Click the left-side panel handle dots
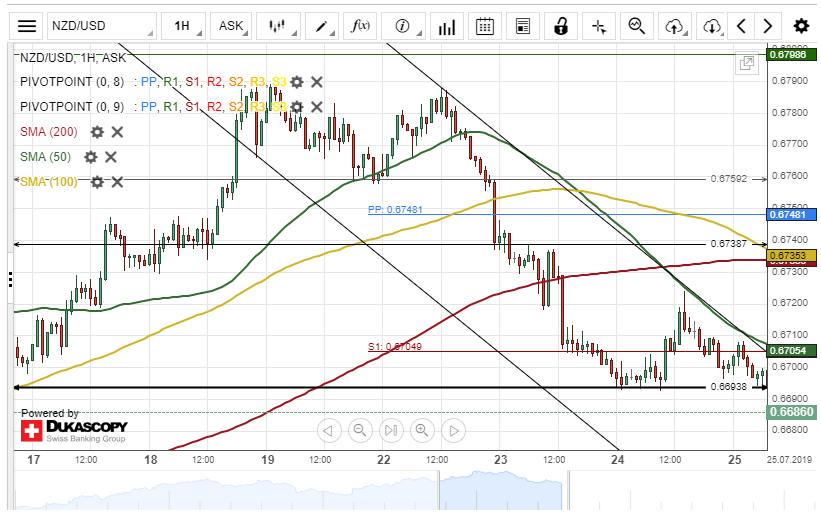The width and height of the screenshot is (821, 523). 10,280
